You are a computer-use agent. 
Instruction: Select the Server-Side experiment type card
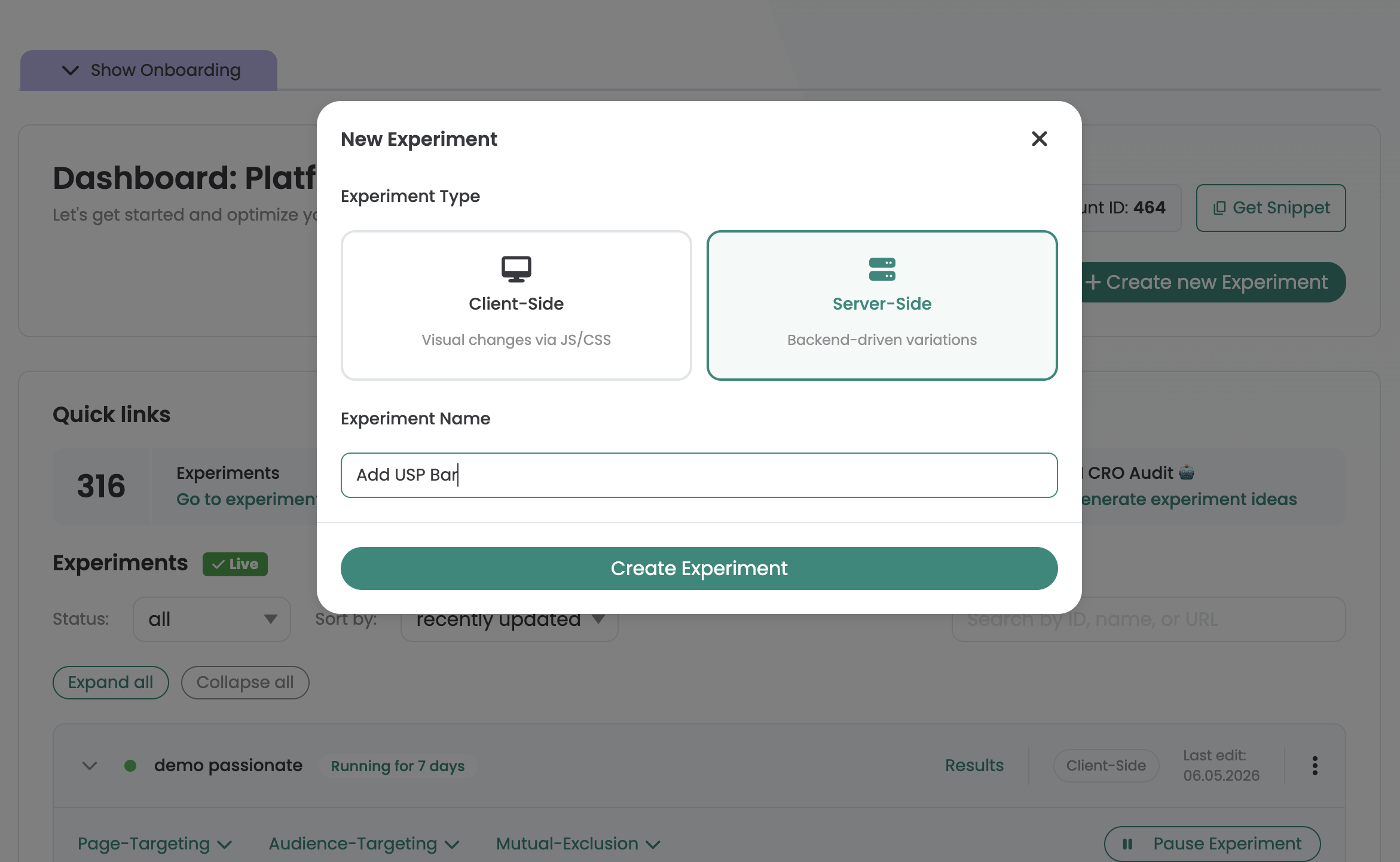point(882,305)
